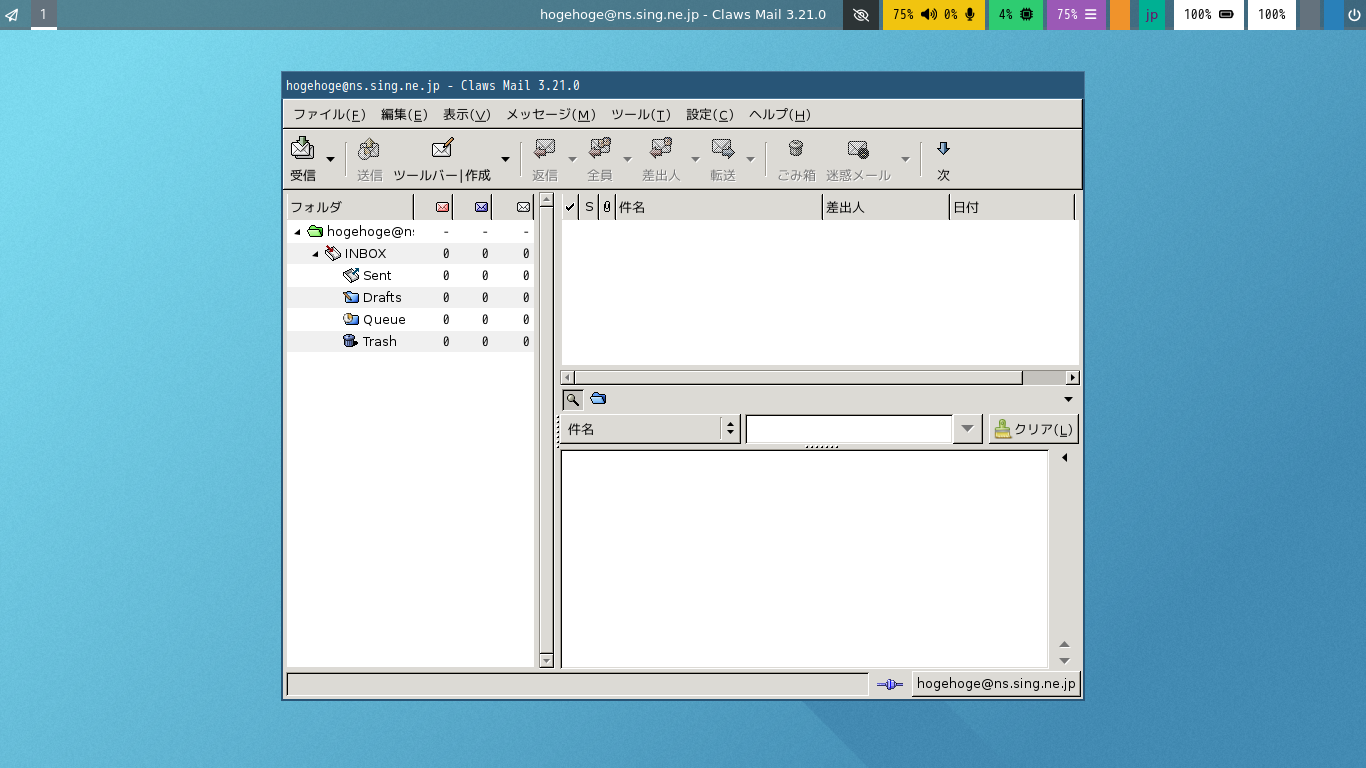Select the Queue folder

410,320
